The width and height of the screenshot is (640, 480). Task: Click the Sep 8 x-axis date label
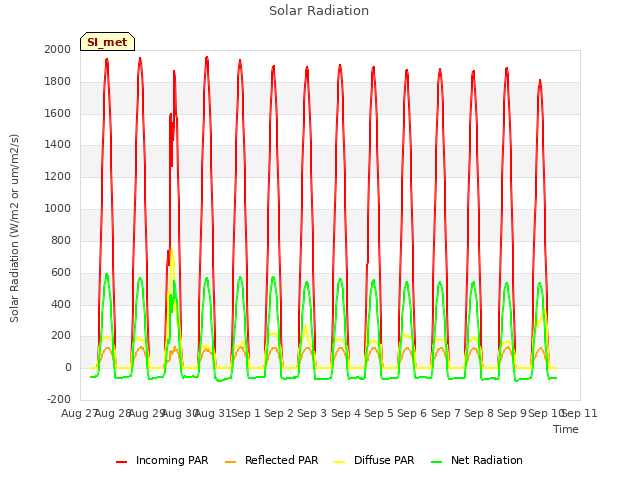(x=479, y=413)
